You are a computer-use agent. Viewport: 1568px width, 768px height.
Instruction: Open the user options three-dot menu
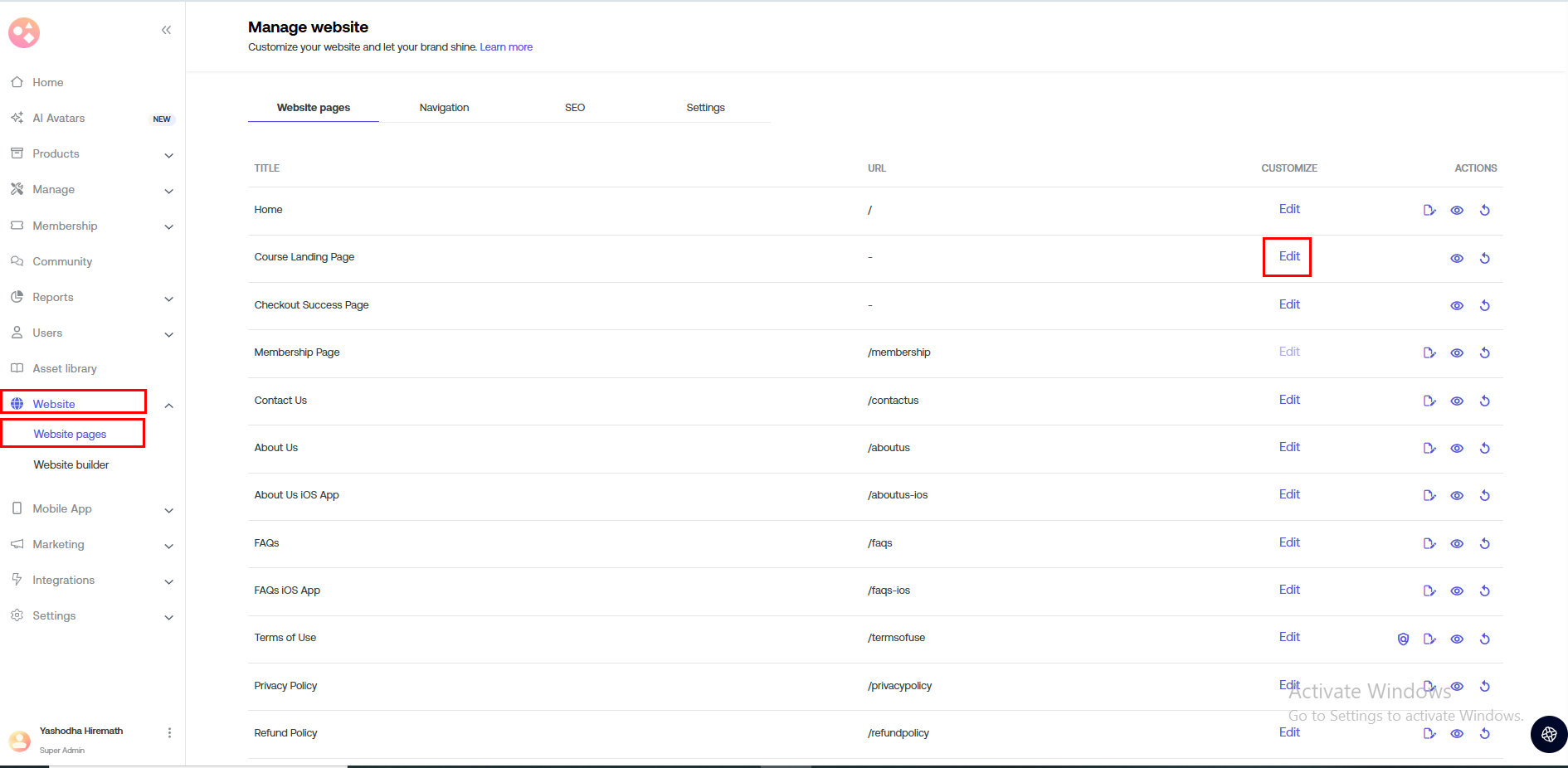[169, 732]
